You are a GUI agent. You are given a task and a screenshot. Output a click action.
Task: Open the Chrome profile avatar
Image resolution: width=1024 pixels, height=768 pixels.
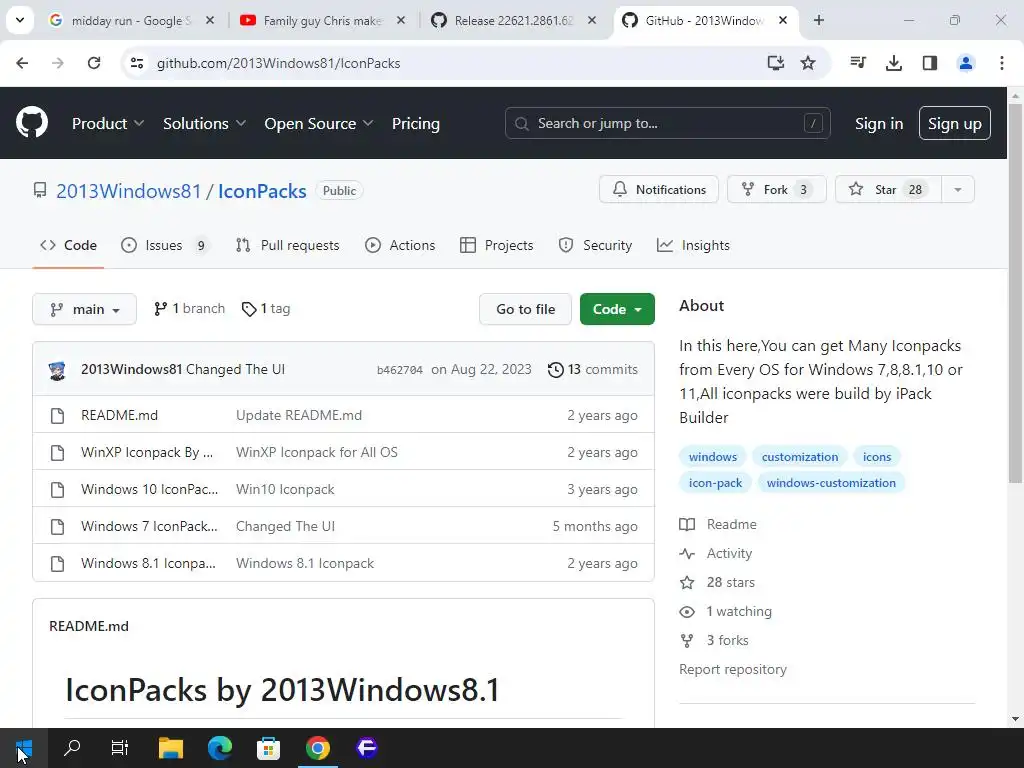coord(965,63)
